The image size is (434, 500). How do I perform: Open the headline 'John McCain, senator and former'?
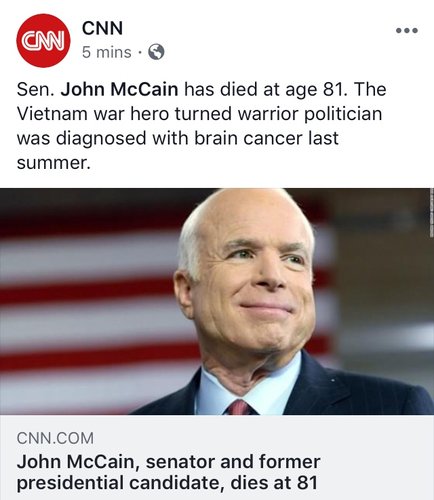(x=169, y=462)
